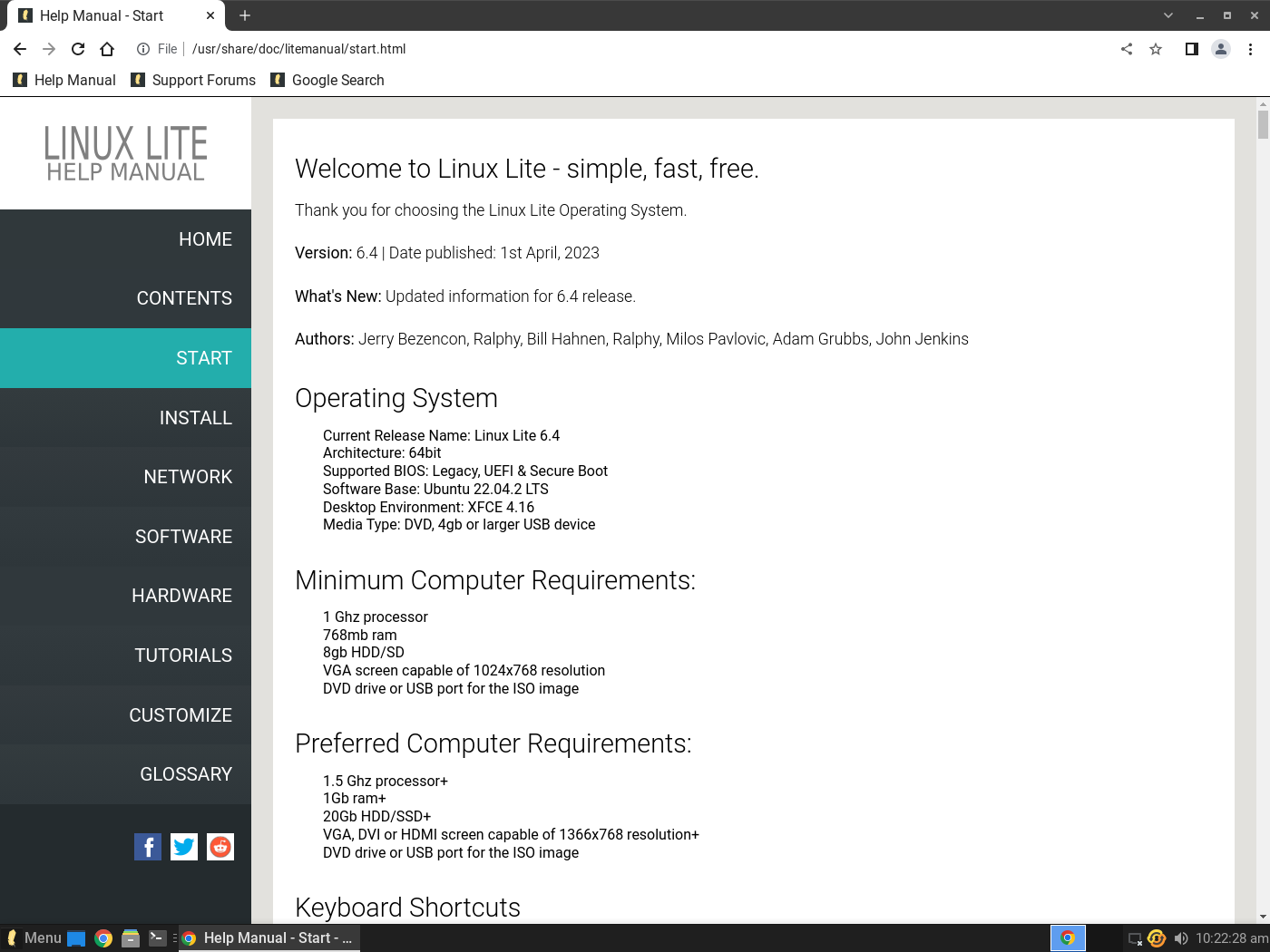The image size is (1270, 952).
Task: Launch the terminal from the taskbar
Action: (156, 937)
